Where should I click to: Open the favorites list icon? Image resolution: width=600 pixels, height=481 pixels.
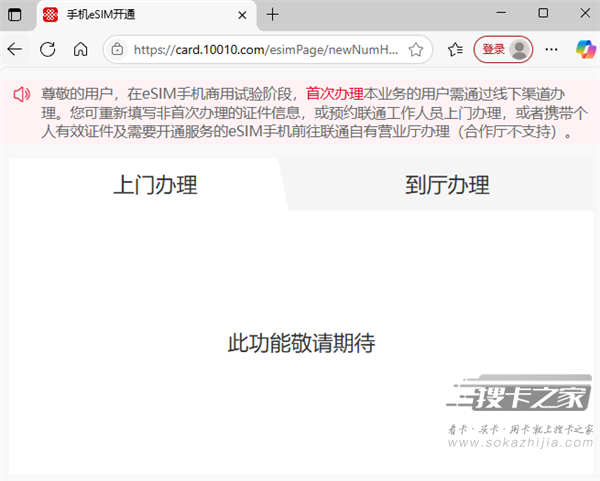click(x=455, y=49)
